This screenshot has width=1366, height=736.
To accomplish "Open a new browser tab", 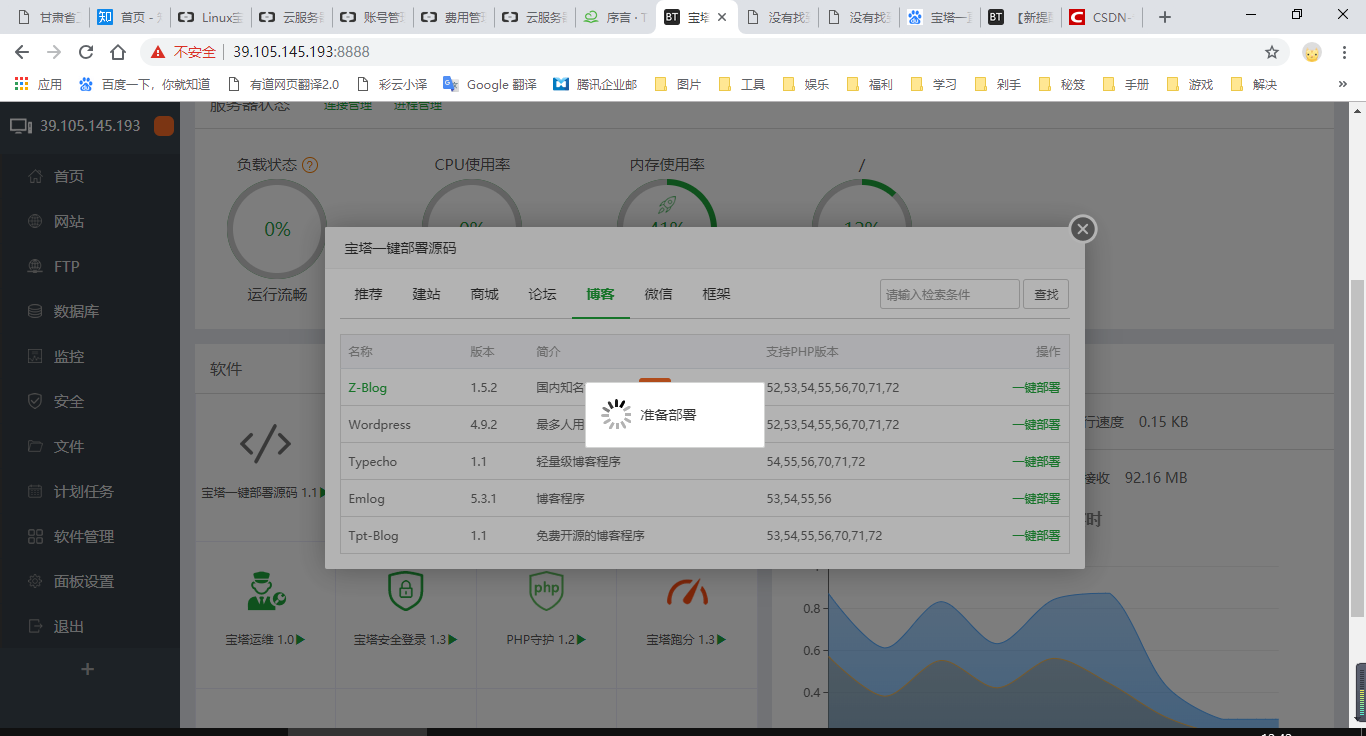I will click(x=1164, y=17).
